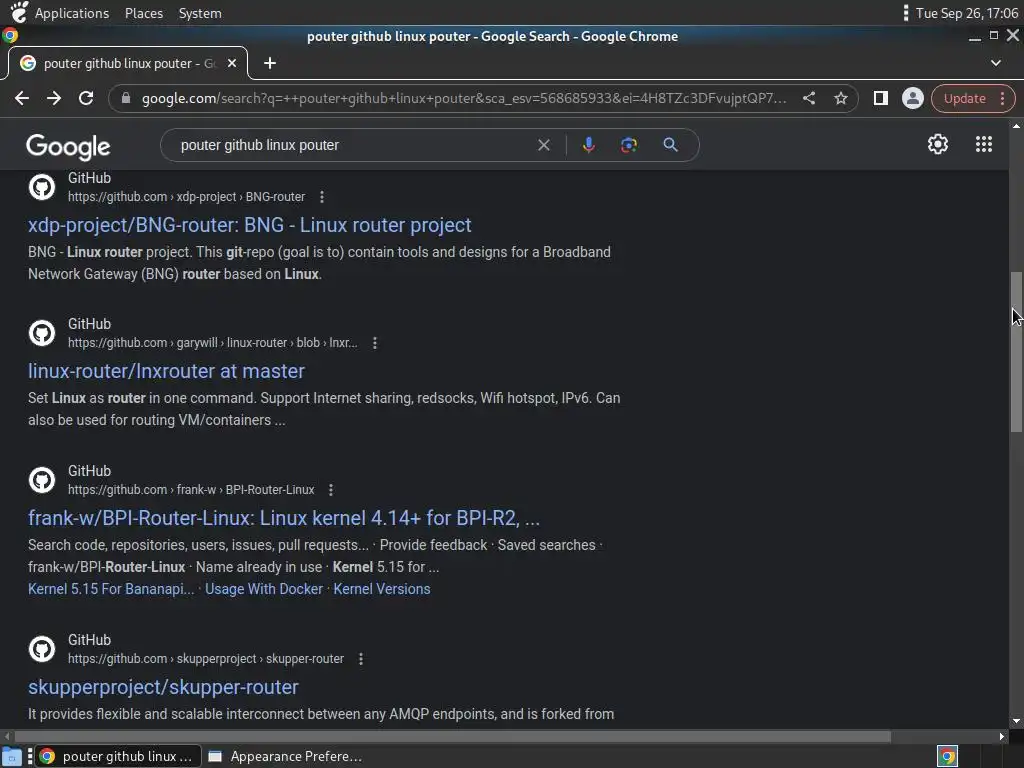
Task: Open Google quick settings gear
Action: pyautogui.click(x=938, y=144)
